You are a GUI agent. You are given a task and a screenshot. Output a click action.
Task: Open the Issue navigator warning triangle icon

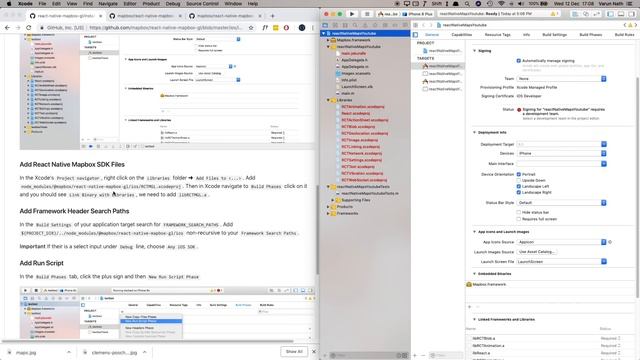pyautogui.click(x=365, y=25)
